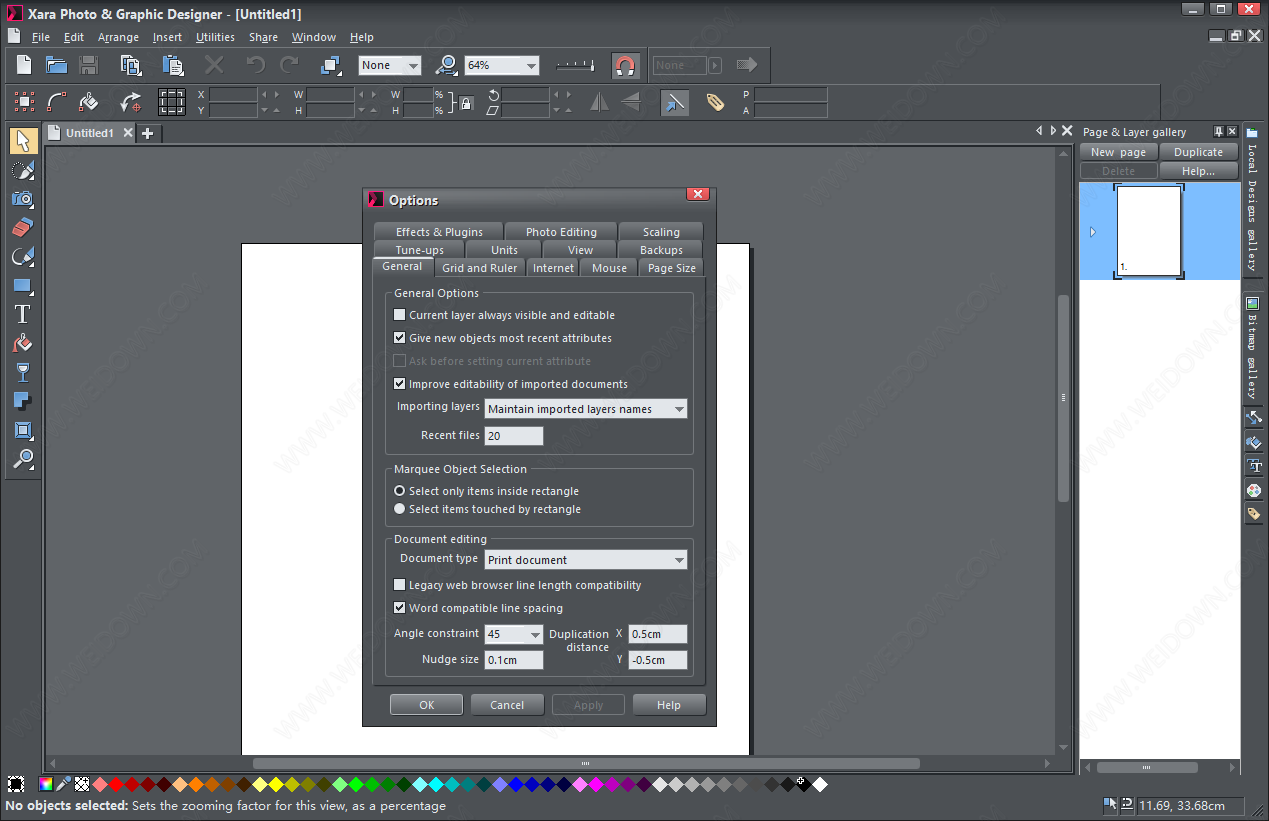Click the Zoom magnifier toolbar icon
Viewport: 1269px width, 821px height.
446,65
